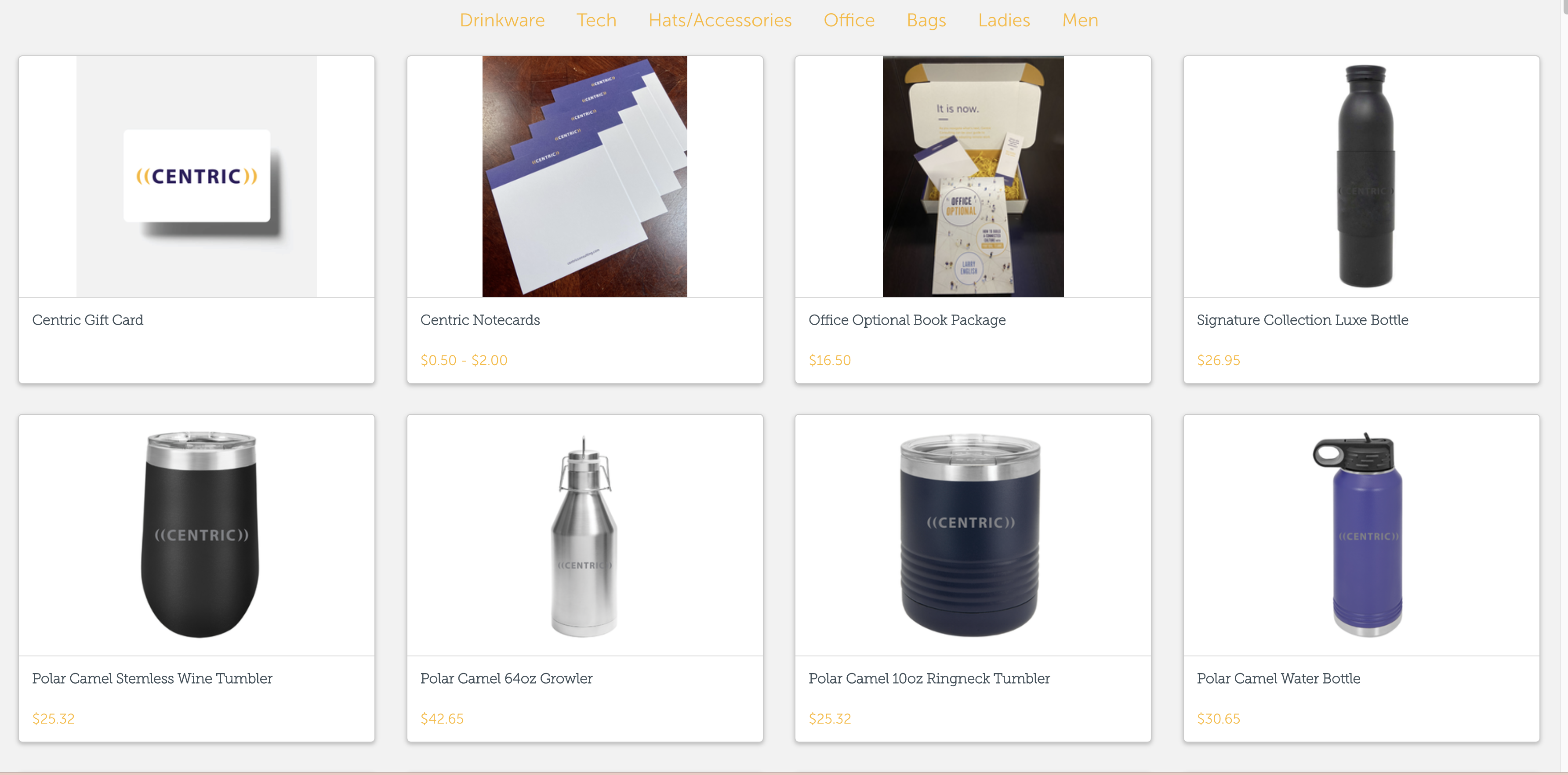Click the black Luxe Bottle image
Viewport: 1568px width, 775px height.
coord(1365,177)
